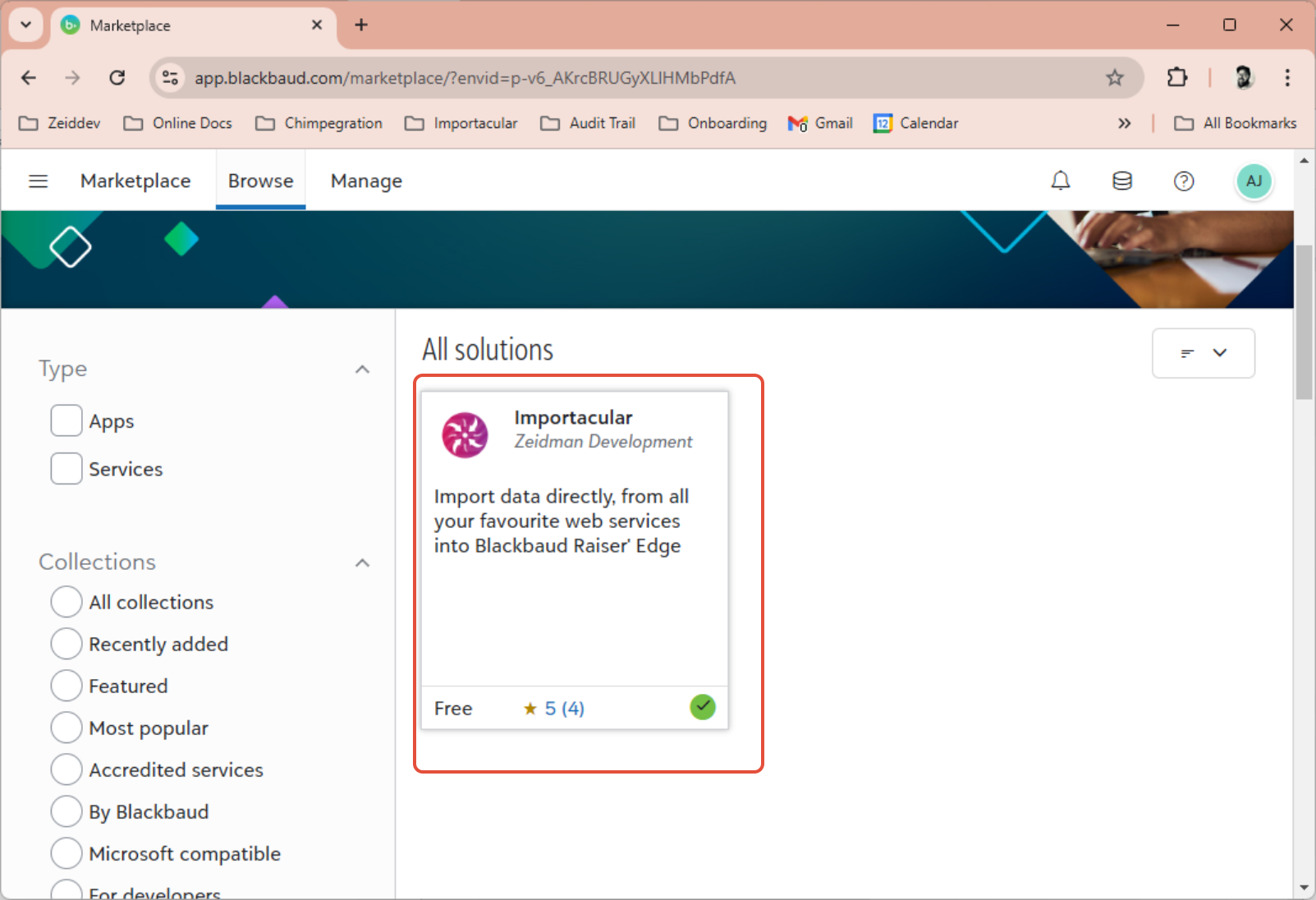1316x900 pixels.
Task: Open the browser extensions puzzle icon
Action: tap(1177, 78)
